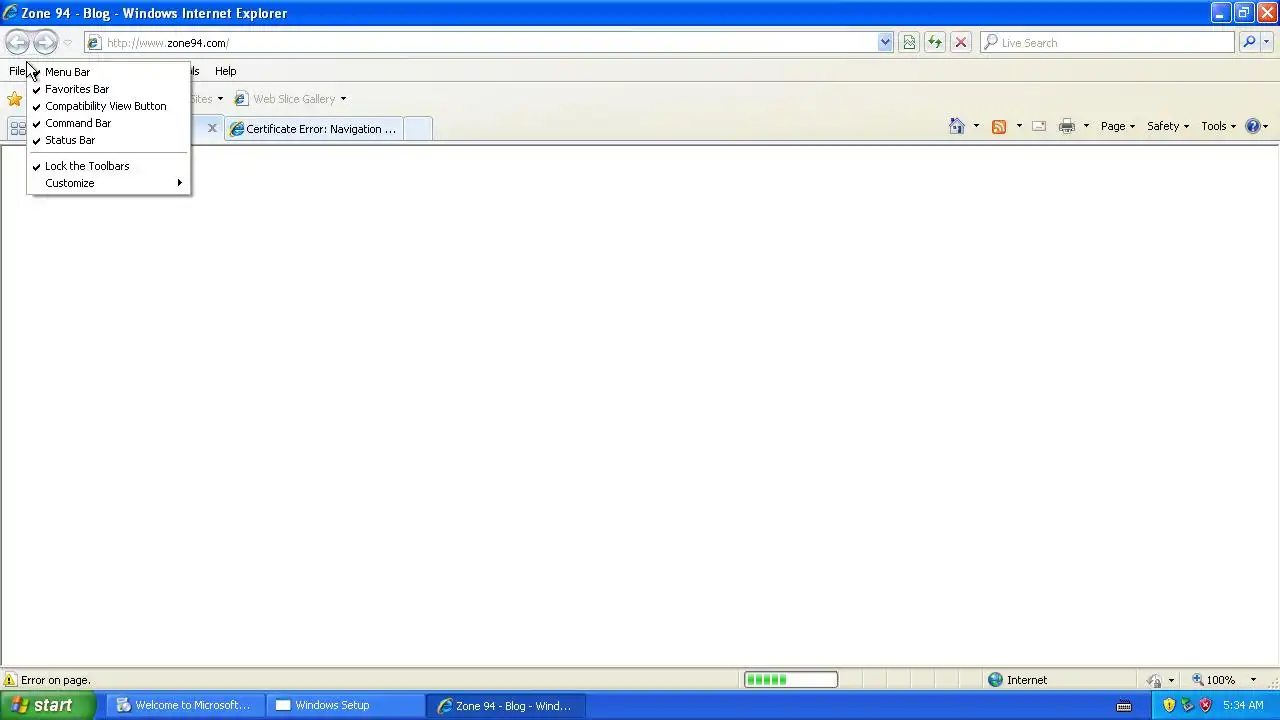Toggle Lock the Toolbars option
This screenshot has height=720, width=1280.
tap(108, 166)
